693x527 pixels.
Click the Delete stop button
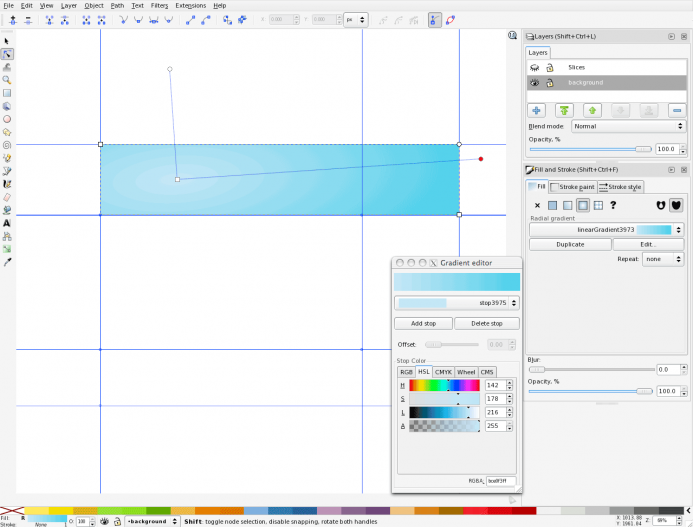[x=487, y=324]
